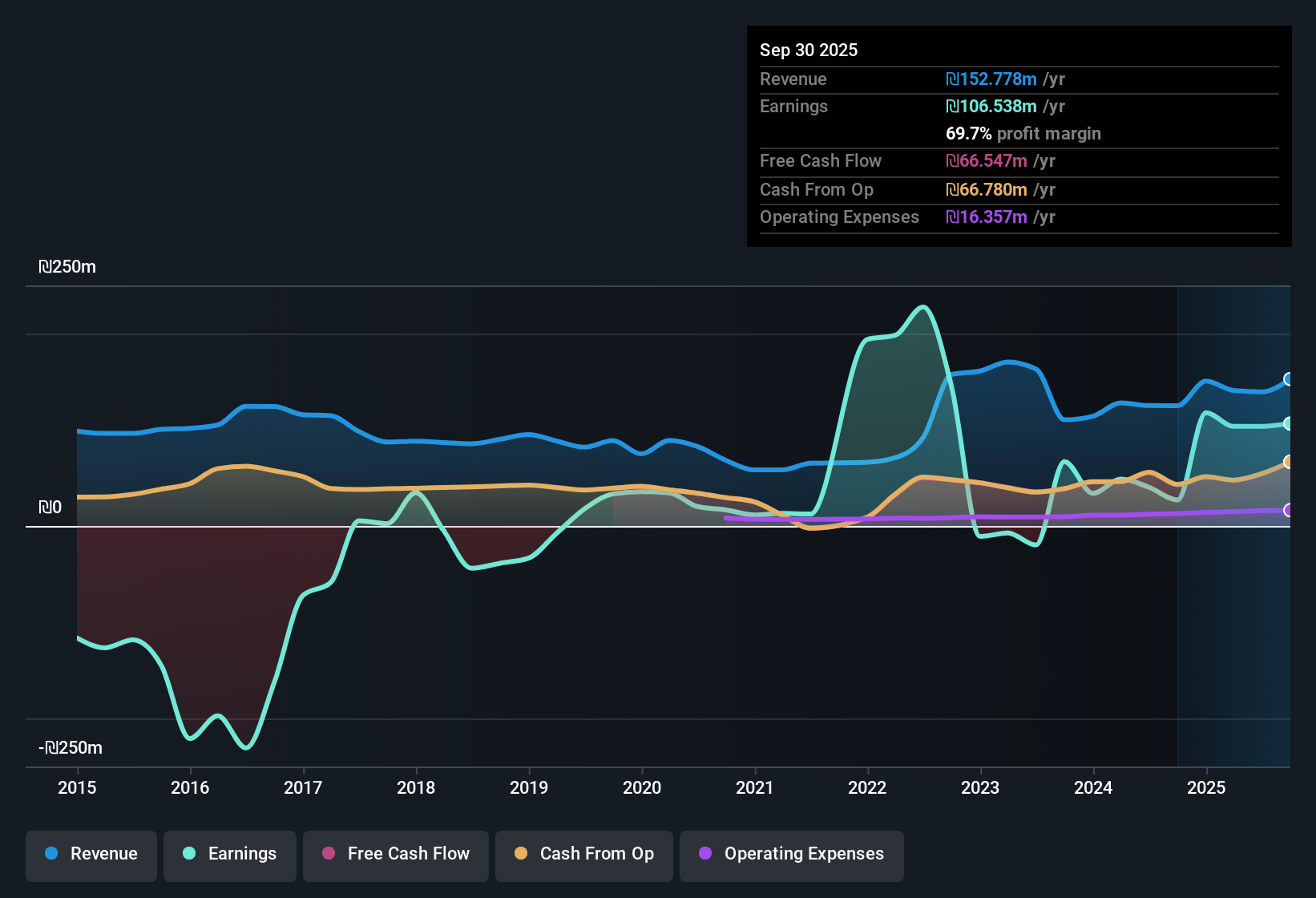Toggle the Revenue series visibility

click(91, 854)
